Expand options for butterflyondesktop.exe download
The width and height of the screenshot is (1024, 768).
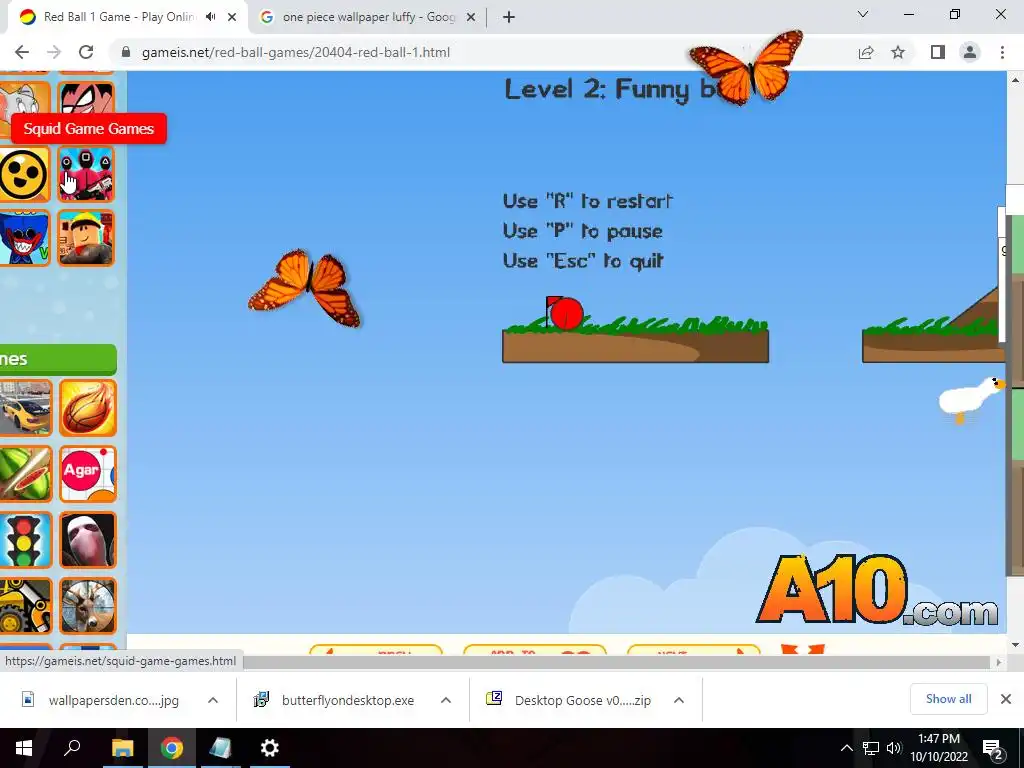point(446,700)
